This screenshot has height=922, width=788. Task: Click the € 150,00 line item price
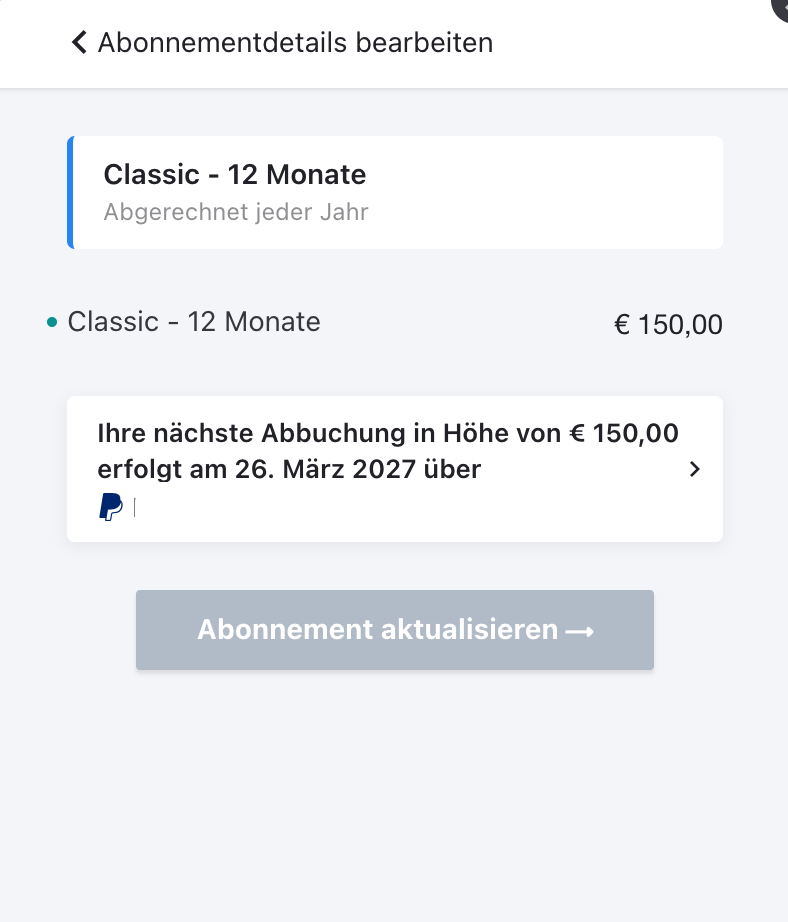(668, 325)
